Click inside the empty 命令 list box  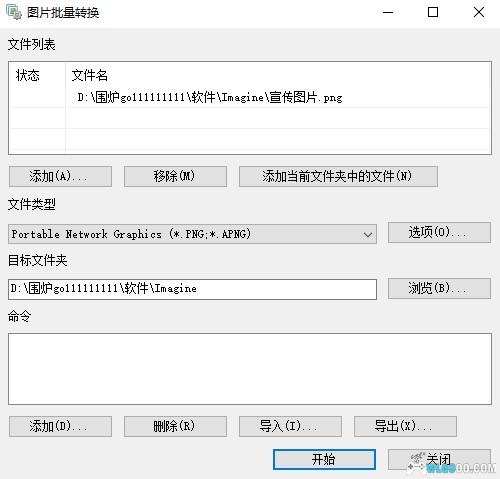(x=250, y=369)
